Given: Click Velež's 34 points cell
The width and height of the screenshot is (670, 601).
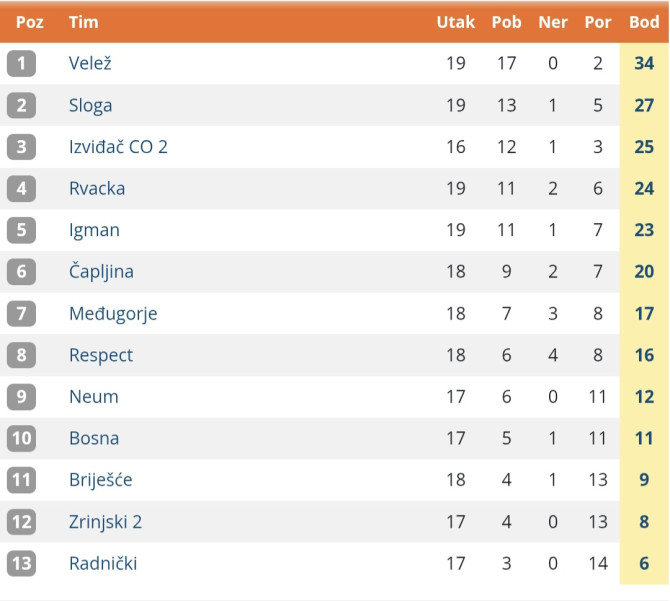Looking at the screenshot, I should pyautogui.click(x=644, y=64).
